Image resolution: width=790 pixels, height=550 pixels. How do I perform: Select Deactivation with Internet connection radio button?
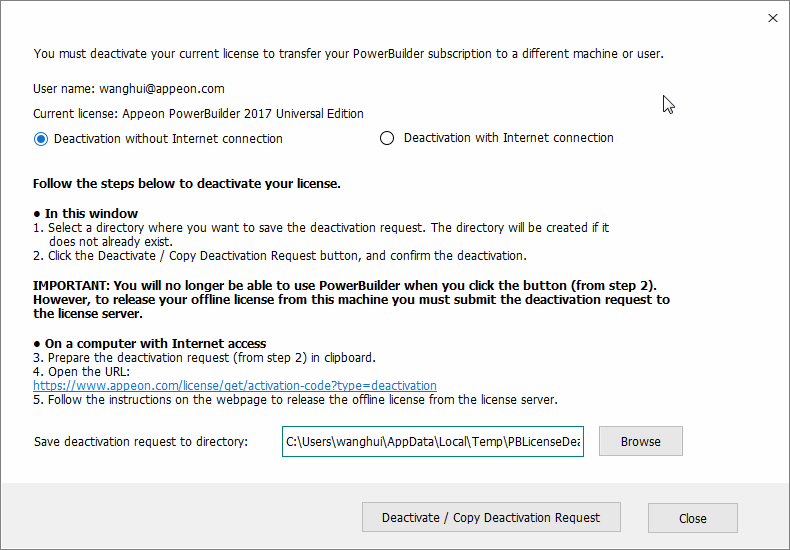[387, 138]
